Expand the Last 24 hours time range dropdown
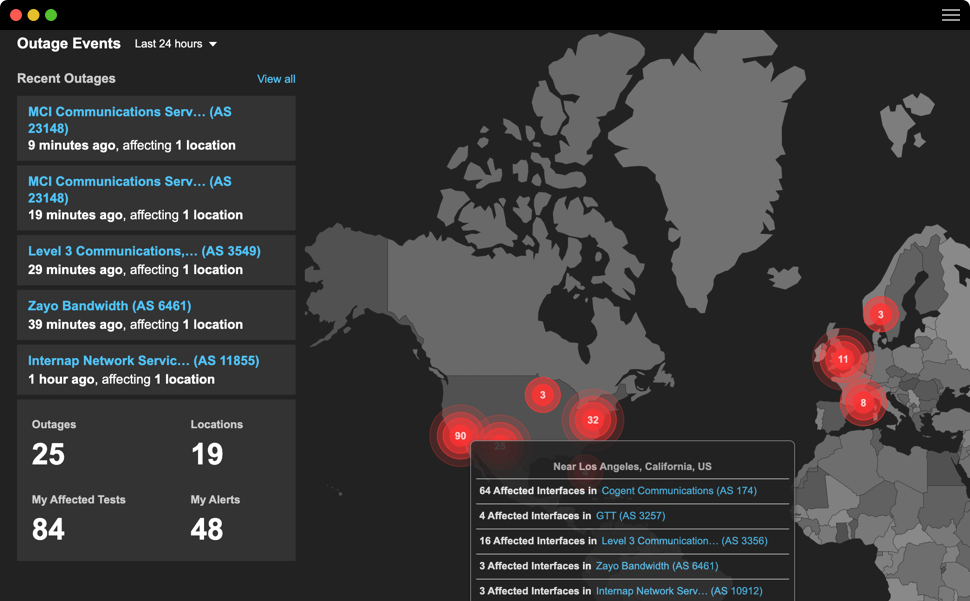 tap(176, 44)
